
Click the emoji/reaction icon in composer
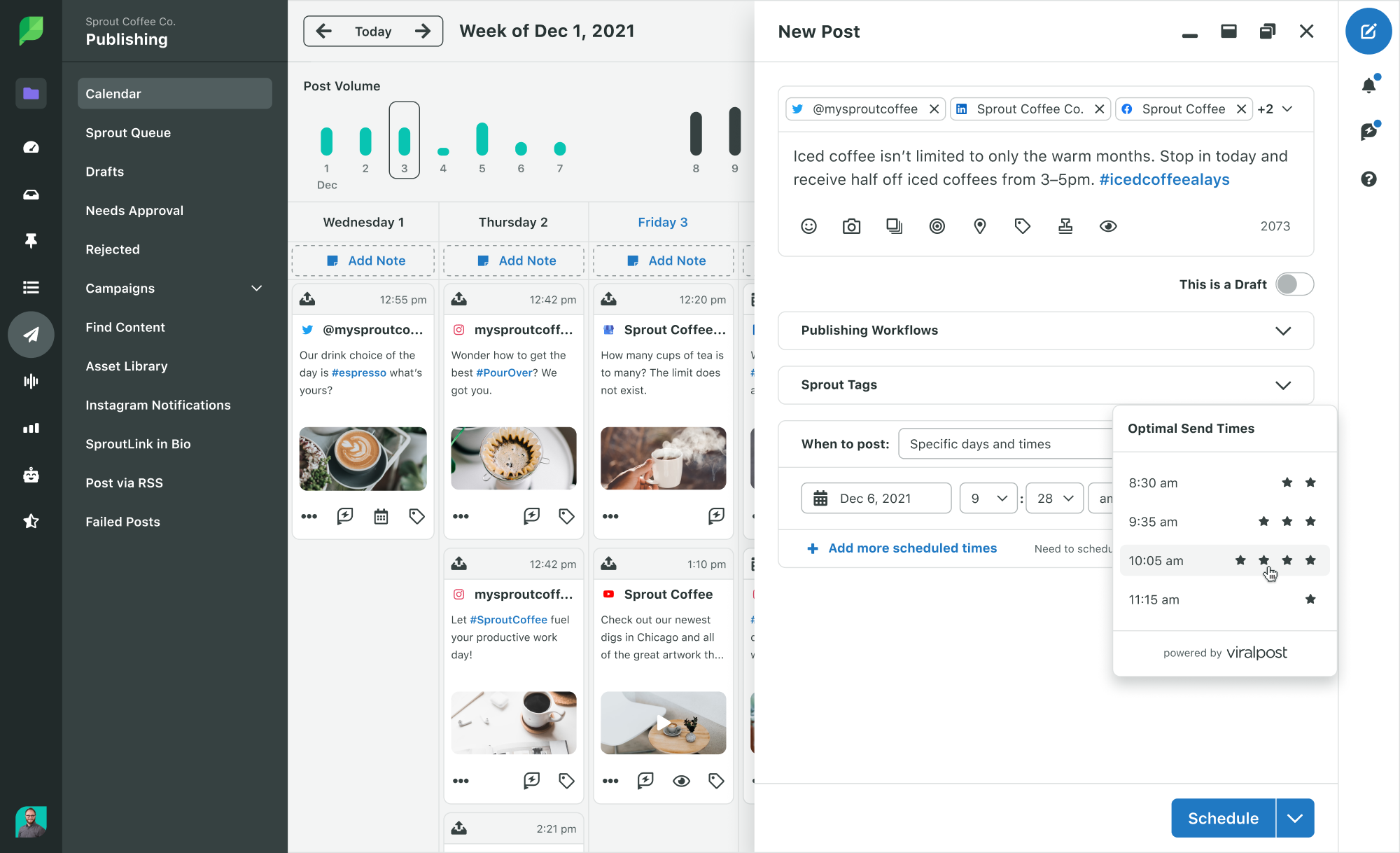(x=808, y=226)
